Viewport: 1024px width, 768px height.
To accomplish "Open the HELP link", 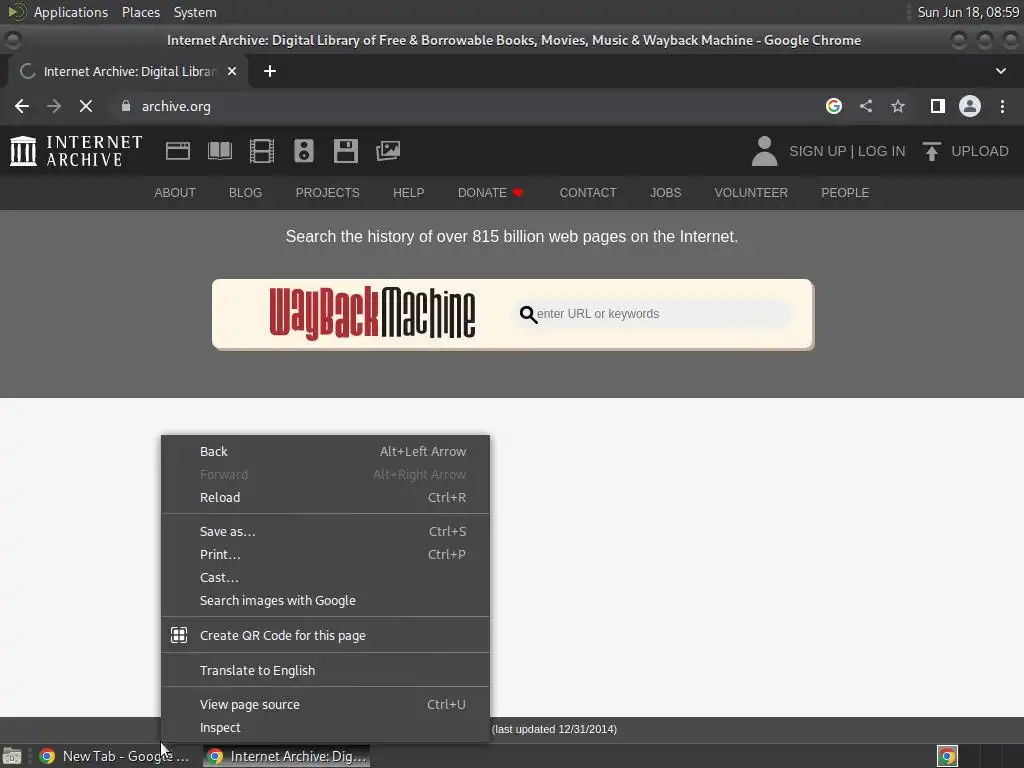I will pos(409,193).
